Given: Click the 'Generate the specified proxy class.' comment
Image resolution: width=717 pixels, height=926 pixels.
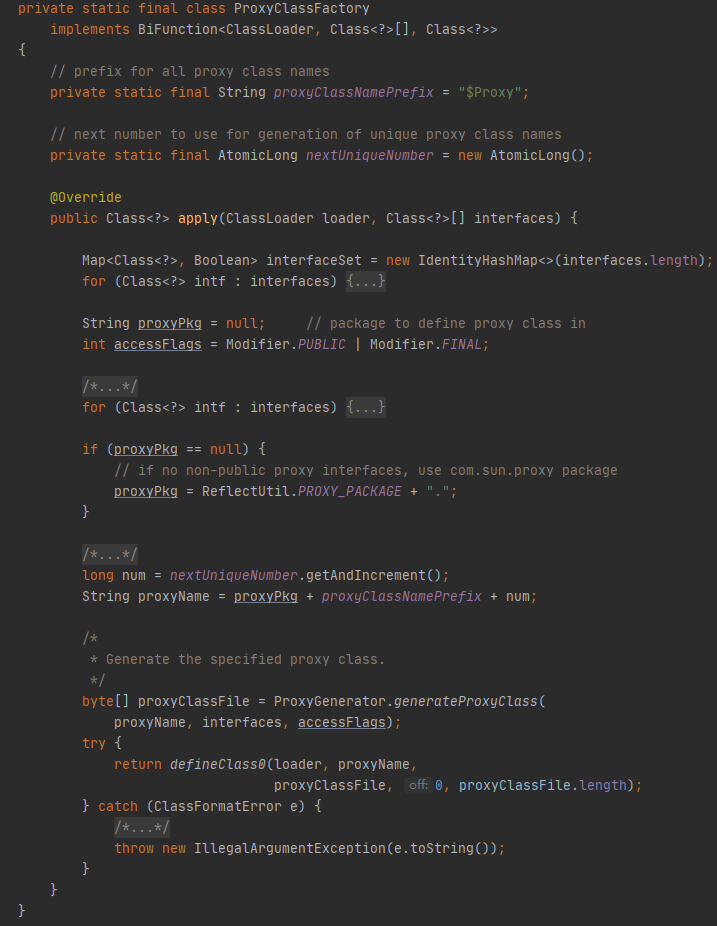Looking at the screenshot, I should pos(245,660).
